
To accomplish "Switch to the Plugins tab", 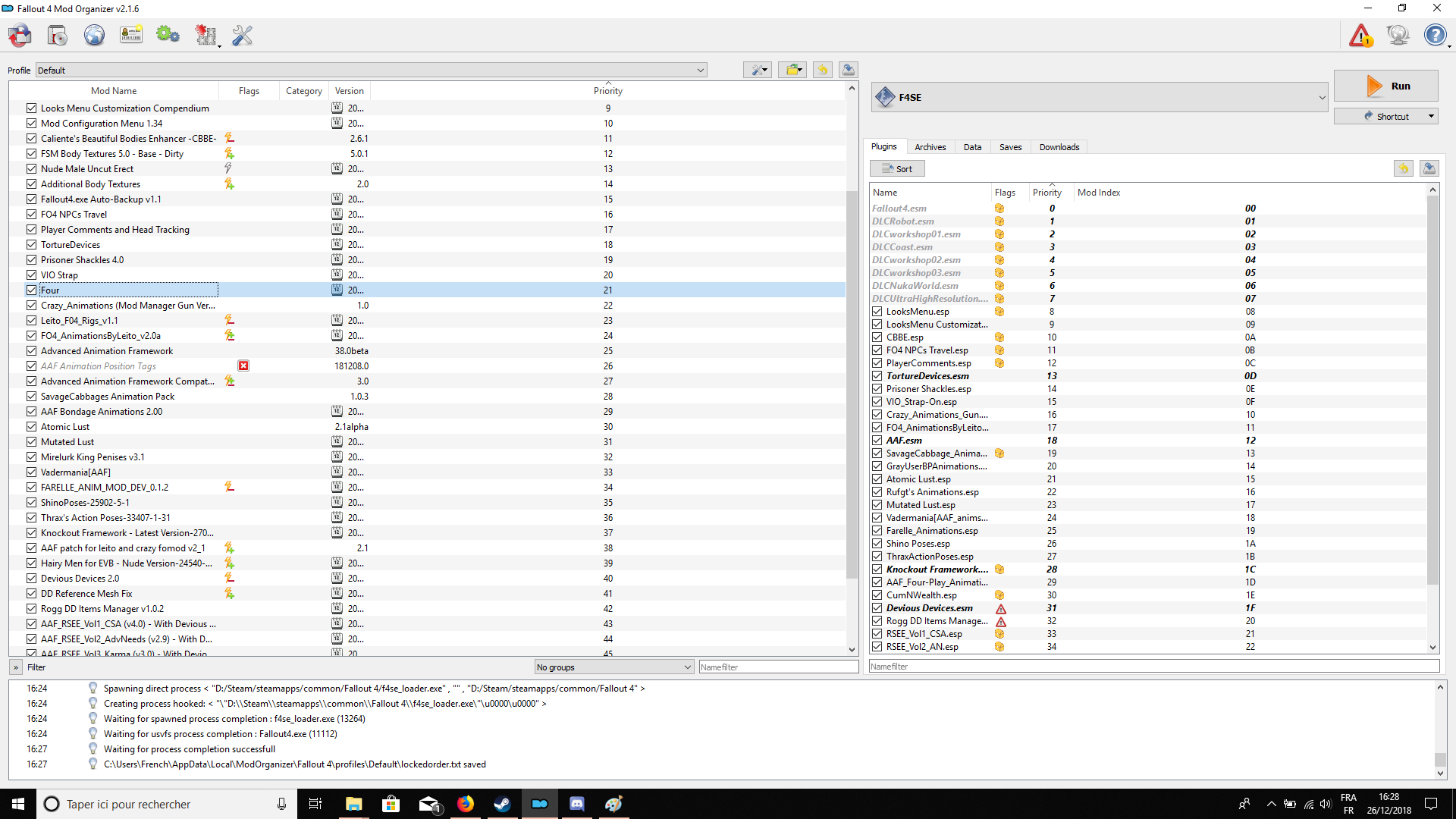I will coord(883,147).
